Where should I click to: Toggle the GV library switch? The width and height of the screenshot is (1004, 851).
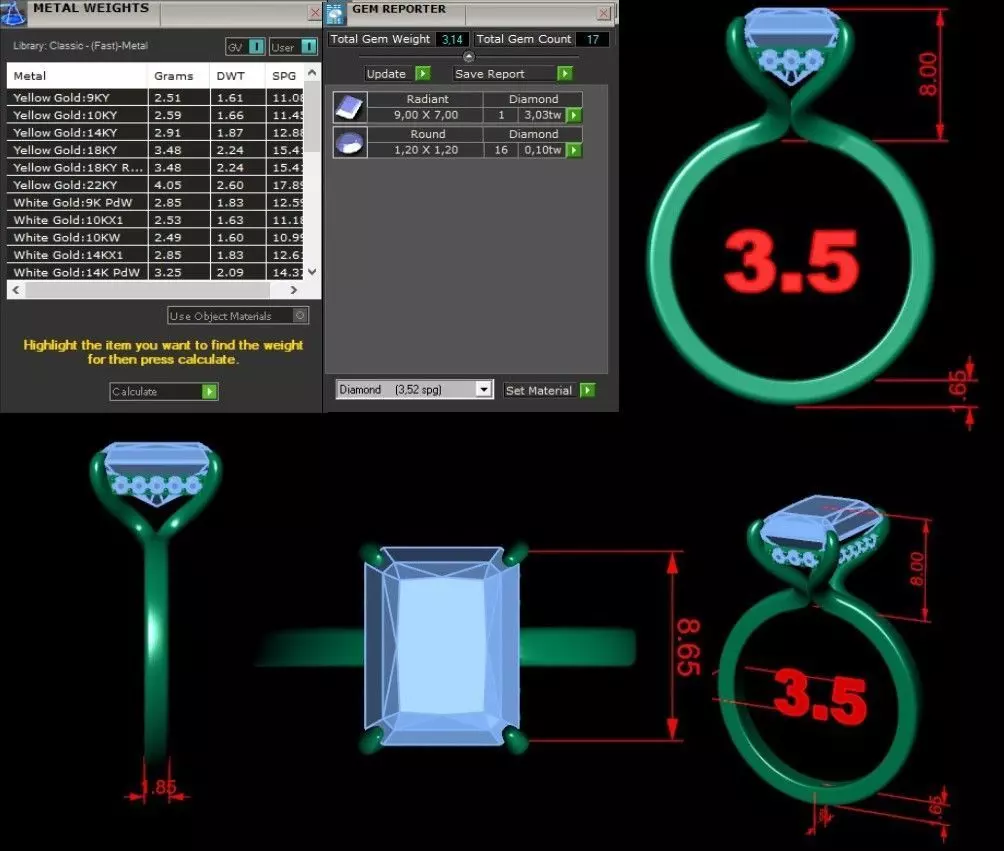click(256, 46)
